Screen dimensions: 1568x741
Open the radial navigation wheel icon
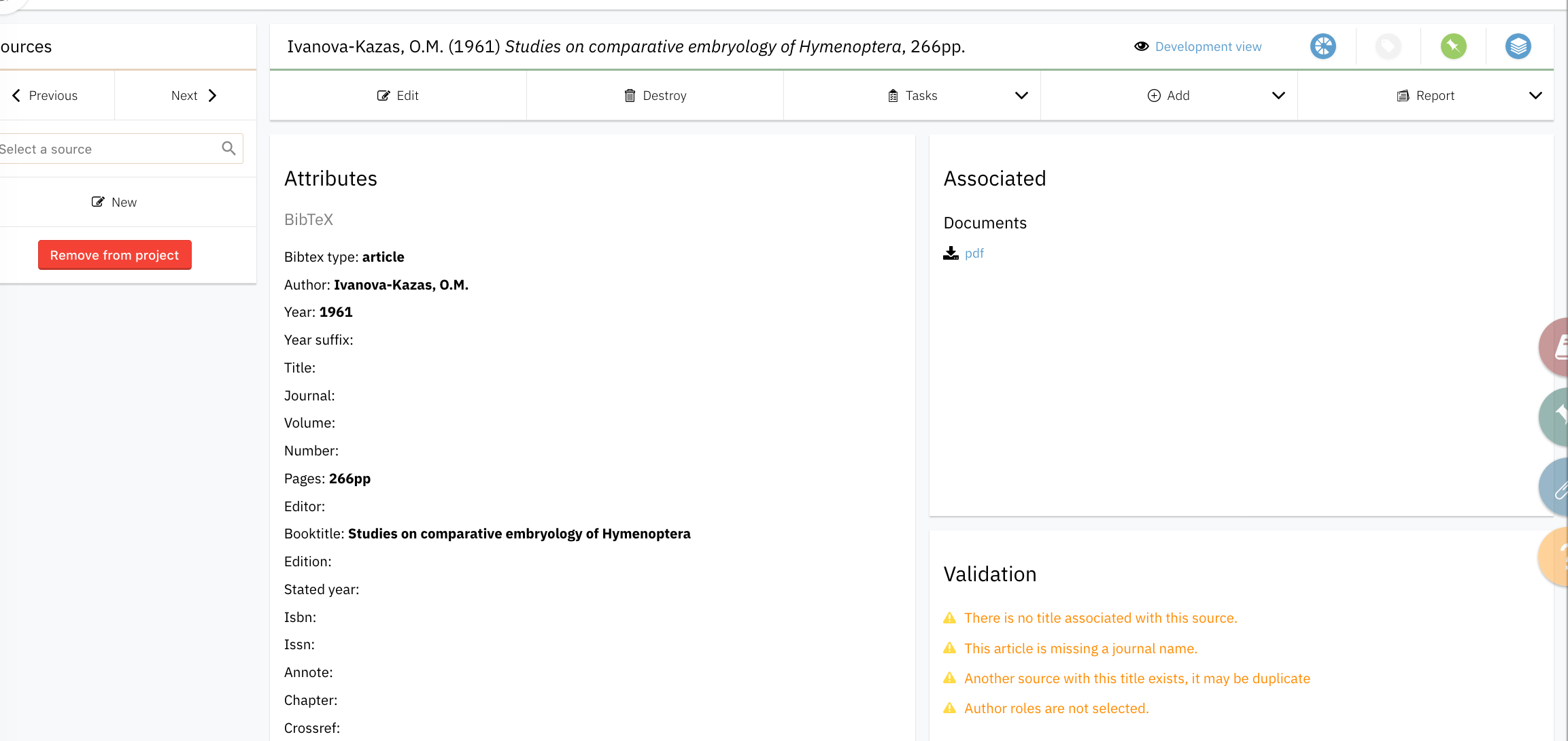point(1323,46)
